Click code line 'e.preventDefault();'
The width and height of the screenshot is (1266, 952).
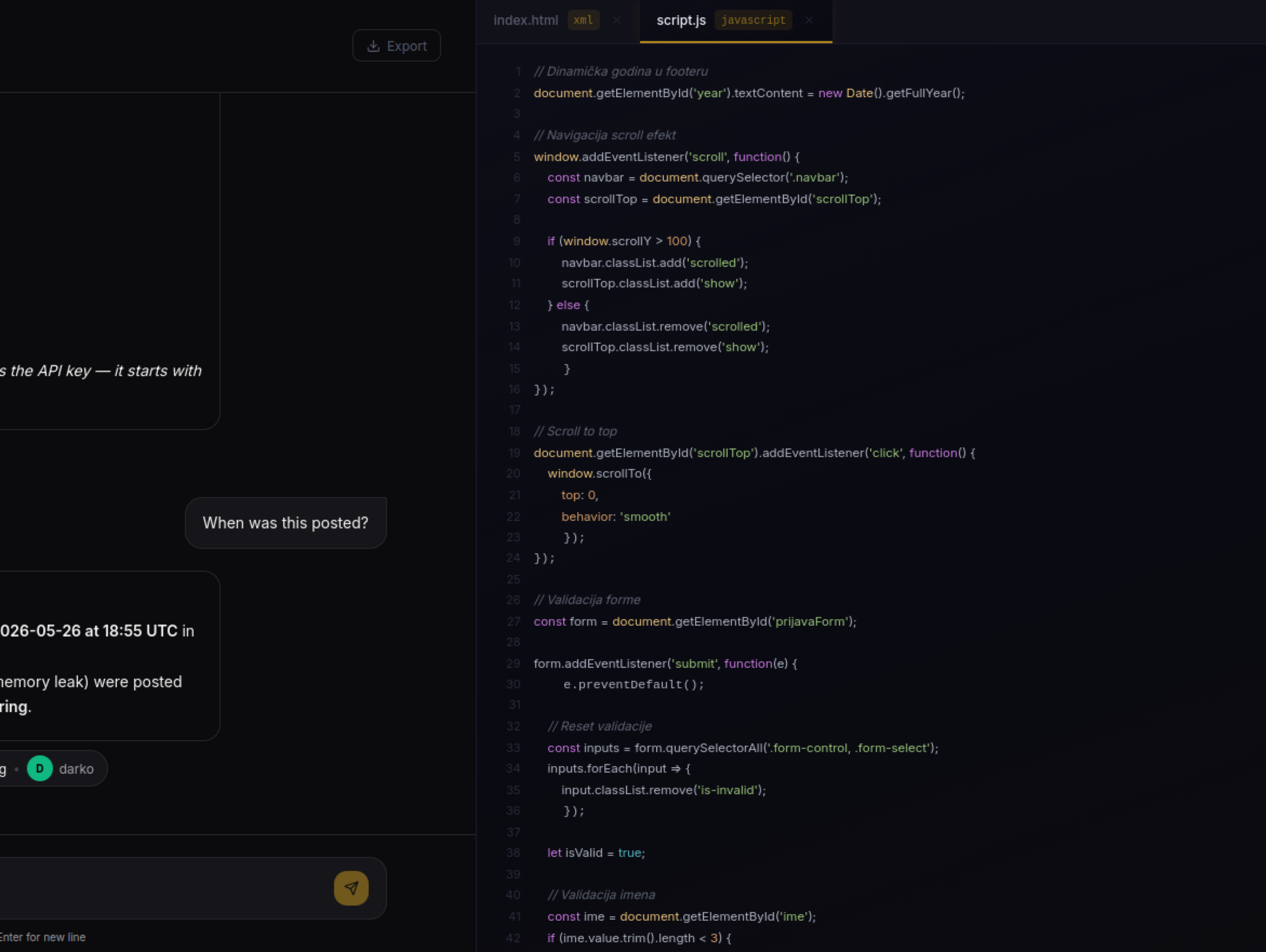point(634,684)
